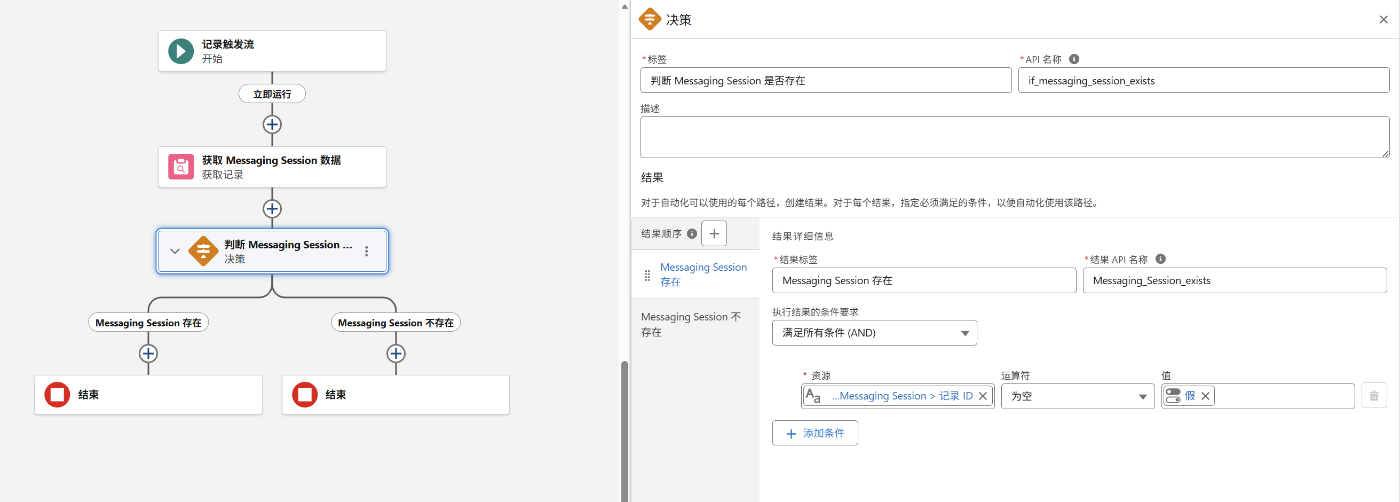This screenshot has height=502, width=1400.
Task: Click the 添加条件 button
Action: 815,433
